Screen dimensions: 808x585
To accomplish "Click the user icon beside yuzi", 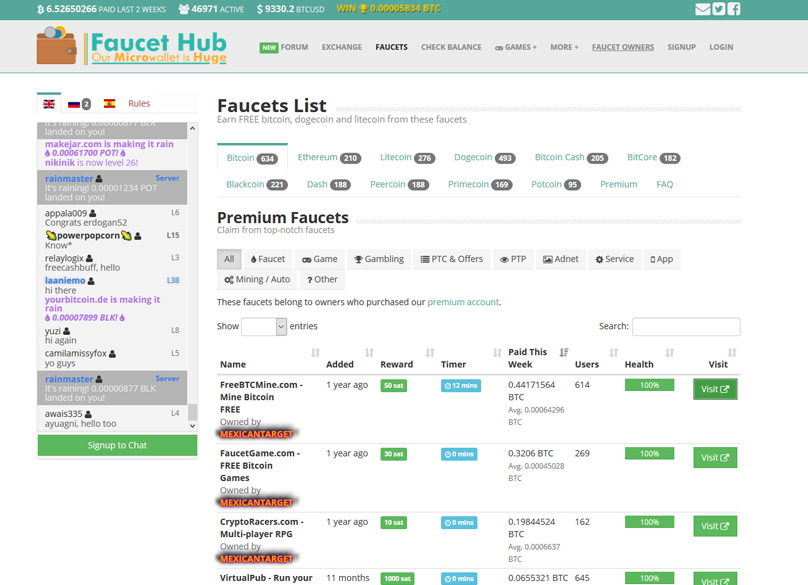I will click(x=66, y=331).
